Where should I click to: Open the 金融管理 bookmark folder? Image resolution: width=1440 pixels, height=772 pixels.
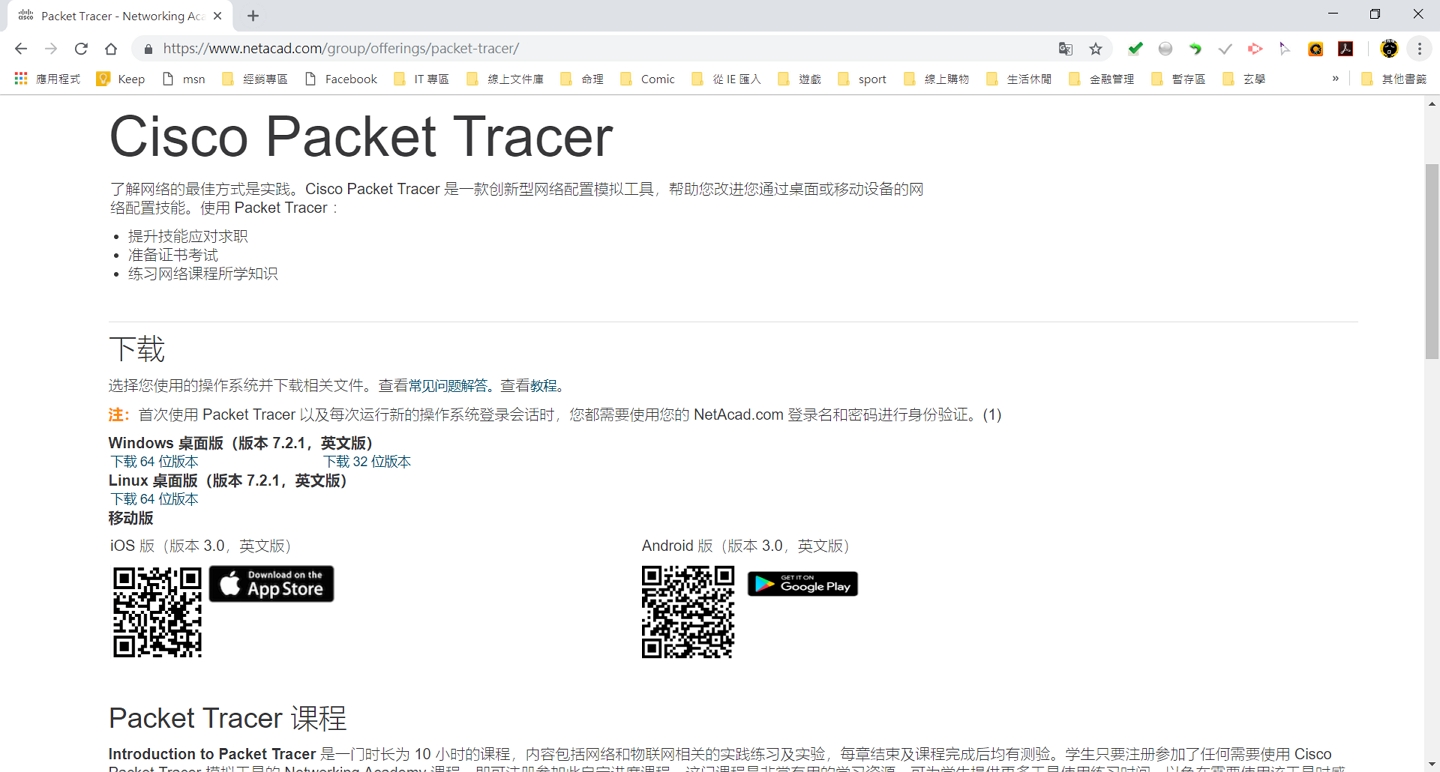coord(1101,79)
